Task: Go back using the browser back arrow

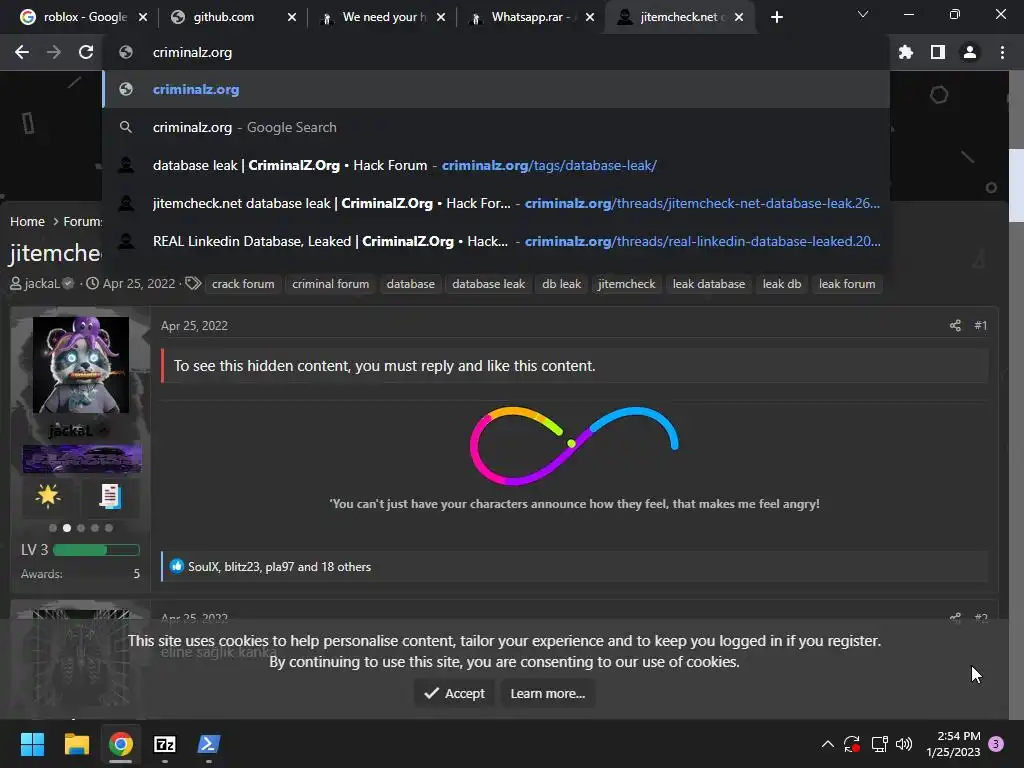Action: point(22,52)
